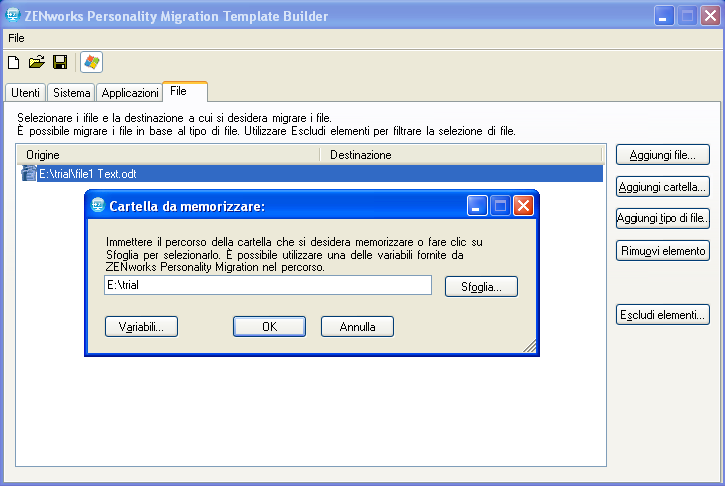Minimize the ZENworks Template Builder window

[x=664, y=16]
